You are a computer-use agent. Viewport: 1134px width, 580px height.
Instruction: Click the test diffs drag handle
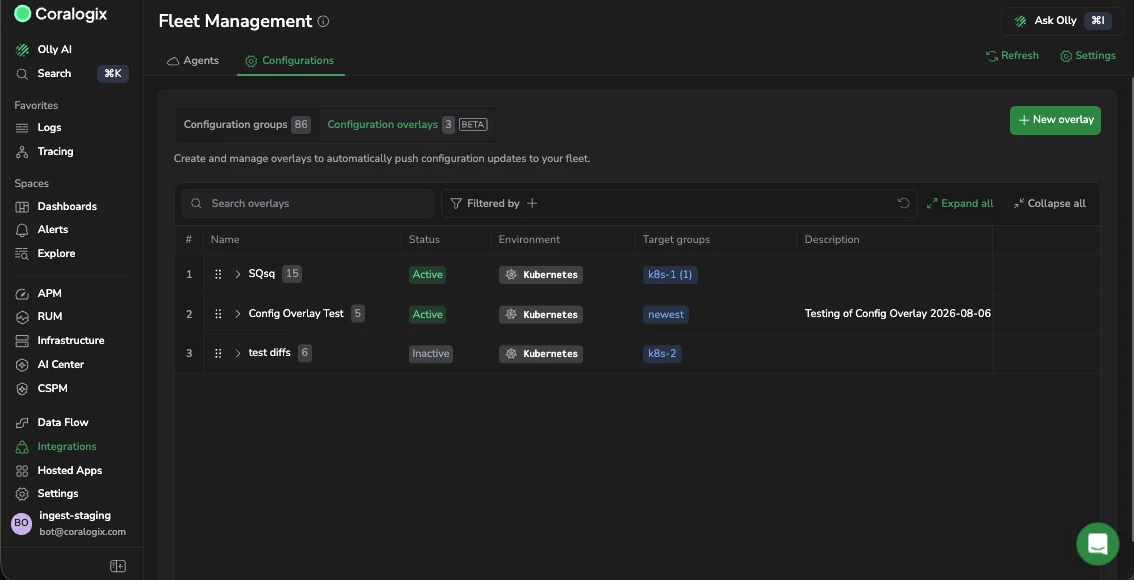(218, 354)
